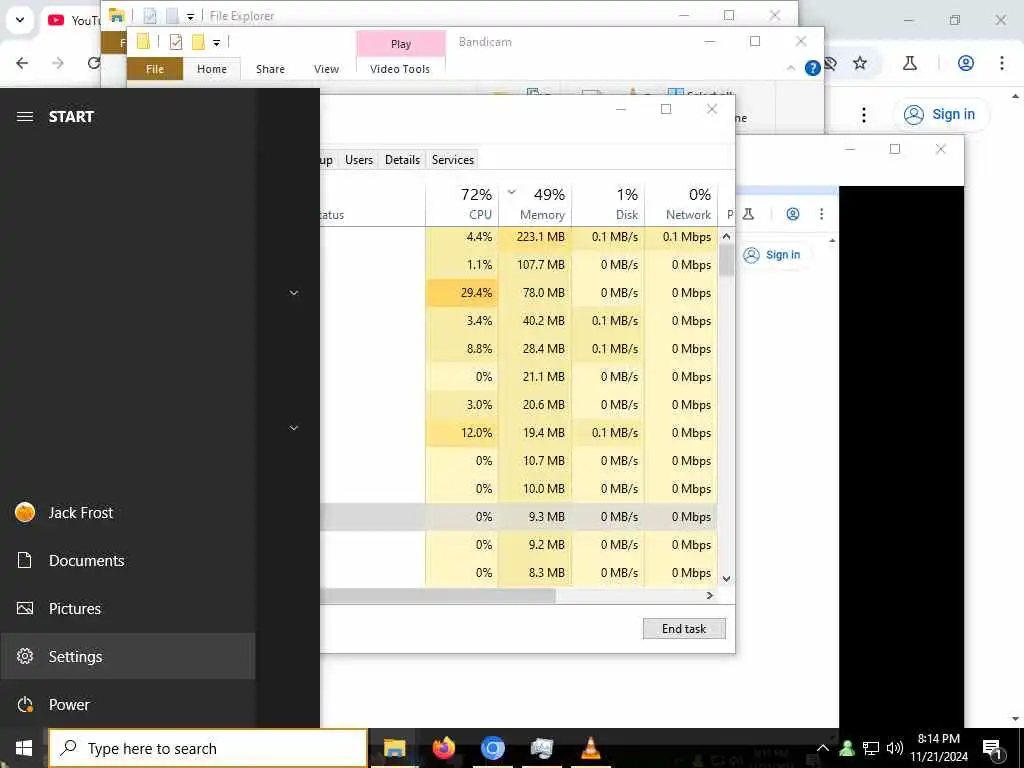
Task: Open Task Manager taskbar icon
Action: point(541,748)
